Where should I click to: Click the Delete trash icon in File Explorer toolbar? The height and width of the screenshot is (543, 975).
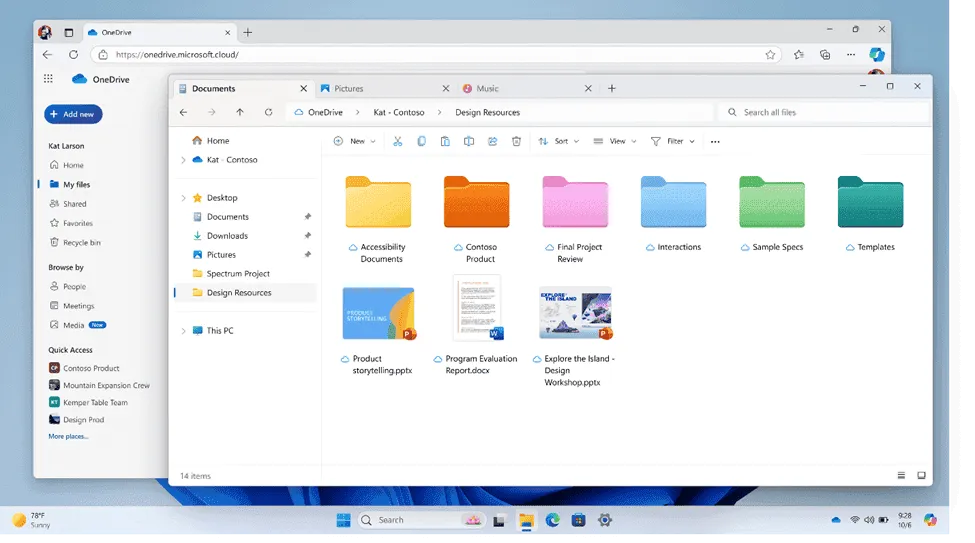point(516,141)
